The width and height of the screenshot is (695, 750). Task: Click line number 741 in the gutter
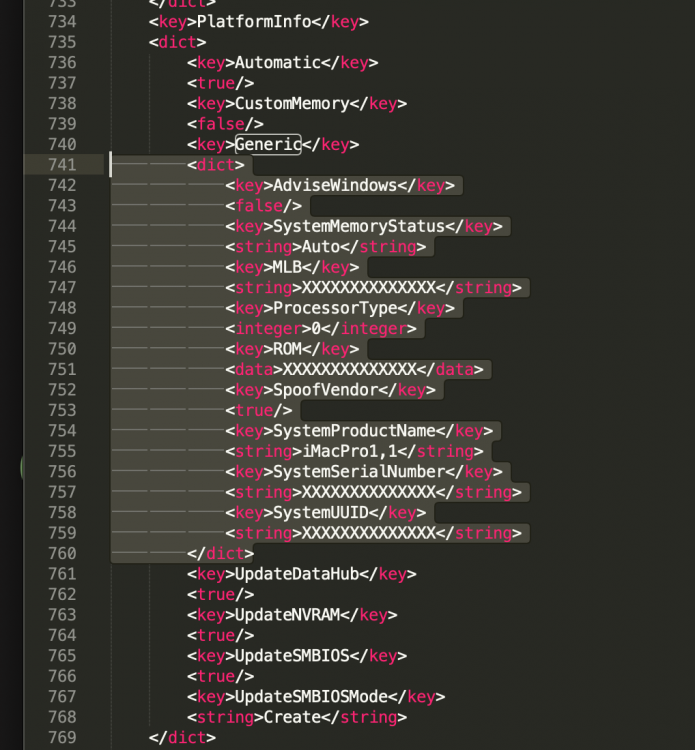tap(62, 165)
